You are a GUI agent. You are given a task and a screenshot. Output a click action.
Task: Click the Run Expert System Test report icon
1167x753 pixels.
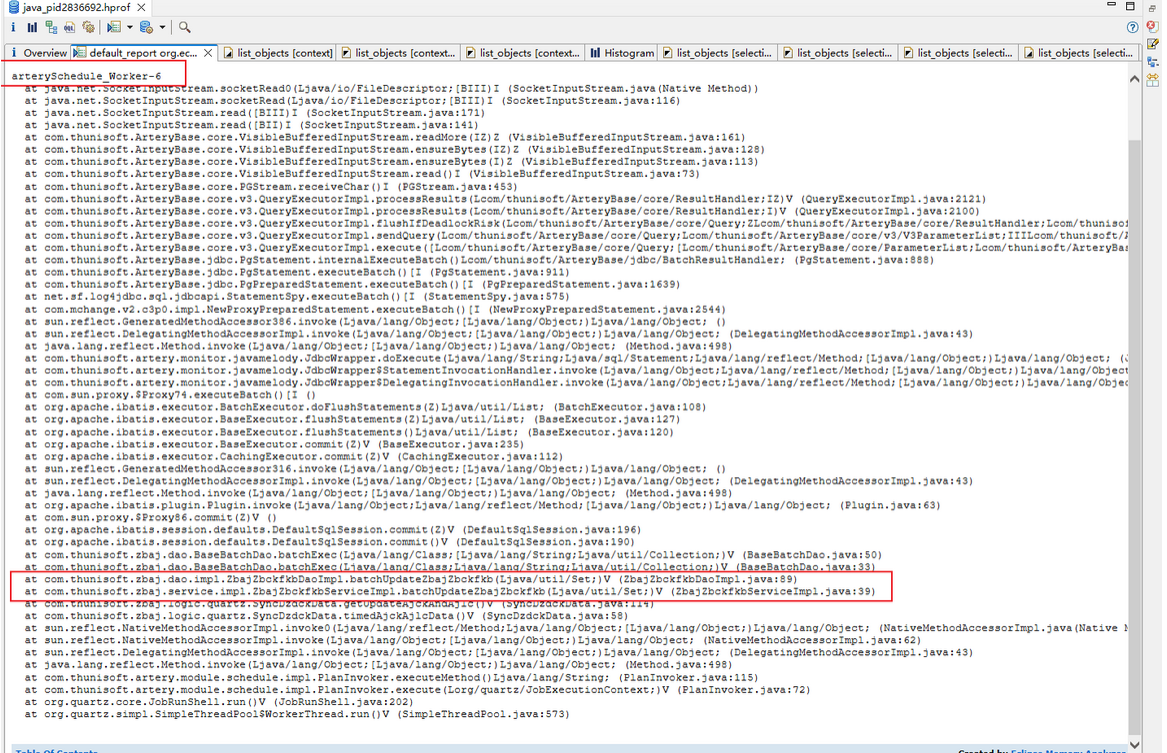click(114, 28)
